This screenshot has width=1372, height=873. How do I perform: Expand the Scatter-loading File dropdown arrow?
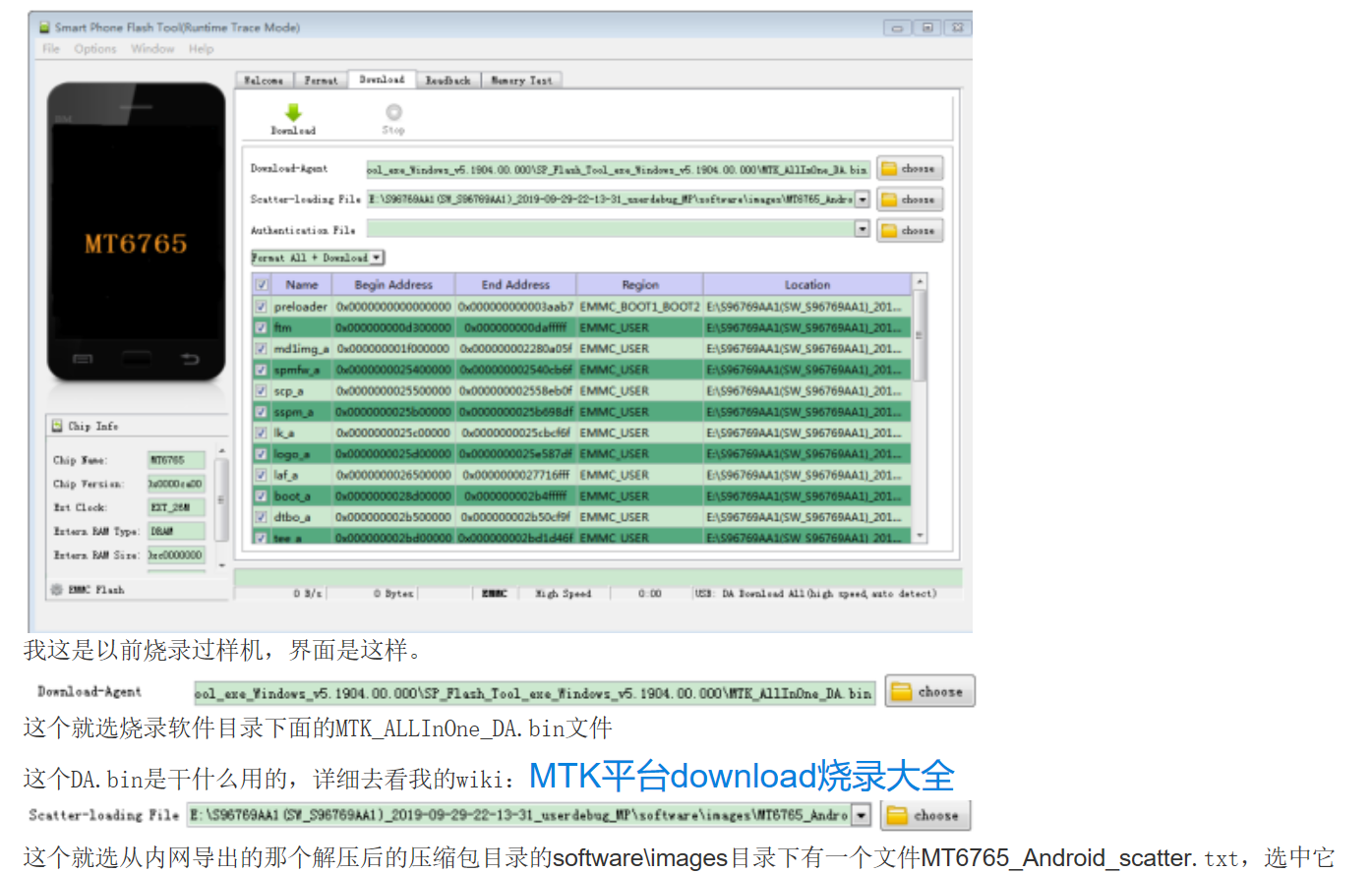click(863, 199)
